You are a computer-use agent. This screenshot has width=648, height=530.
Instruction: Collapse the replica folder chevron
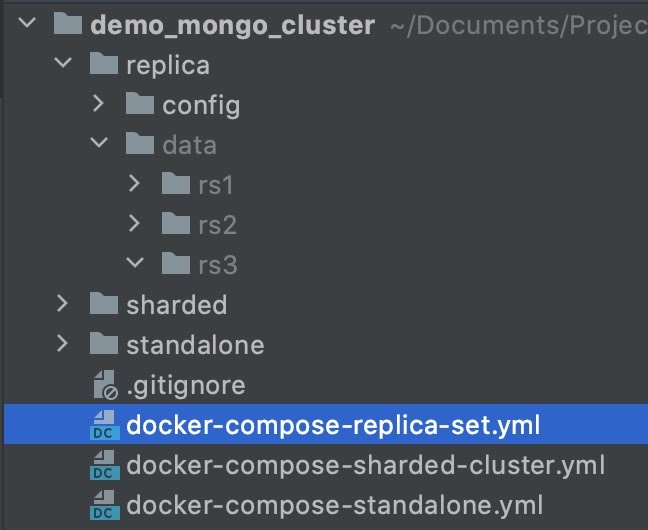pos(63,62)
